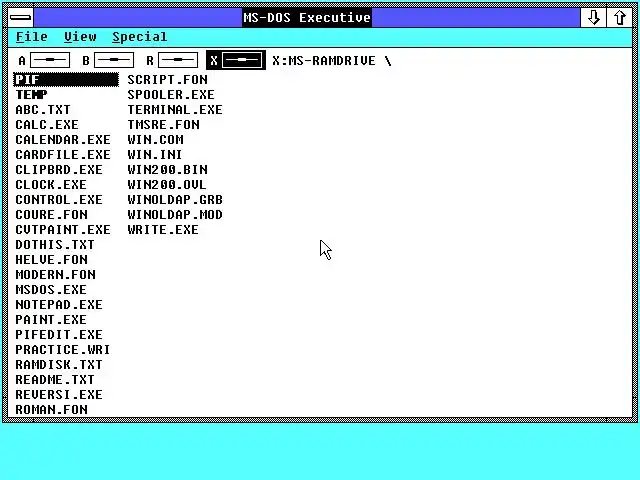Select SCRIPT.FON font file
This screenshot has width=640, height=480.
(167, 80)
